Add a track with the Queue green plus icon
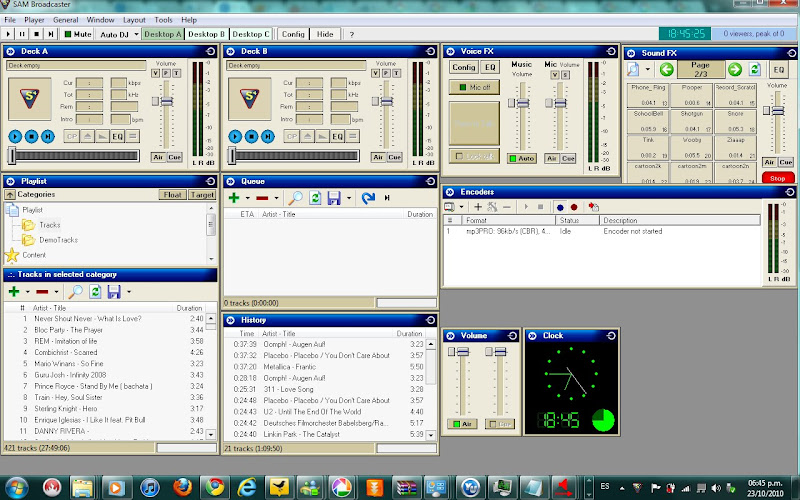Screen dimensions: 800x500 [x=234, y=198]
